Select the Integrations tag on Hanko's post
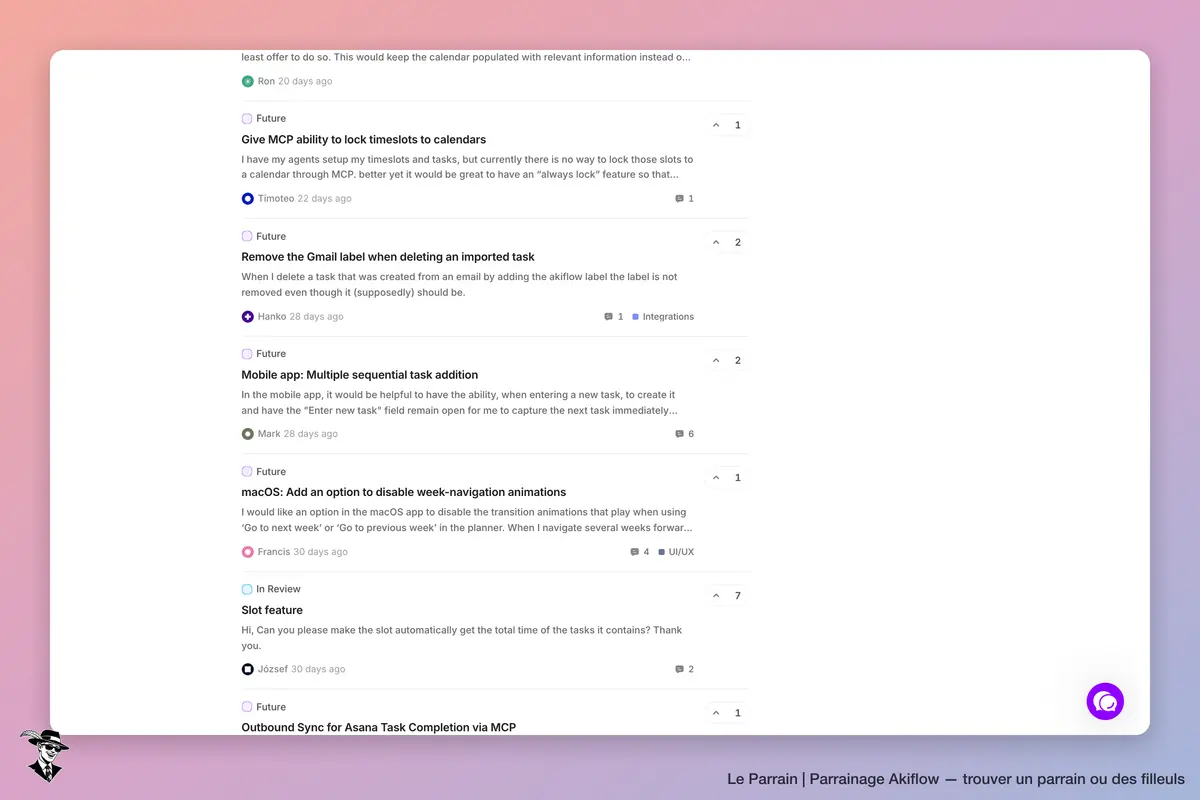The image size is (1200, 800). (663, 317)
